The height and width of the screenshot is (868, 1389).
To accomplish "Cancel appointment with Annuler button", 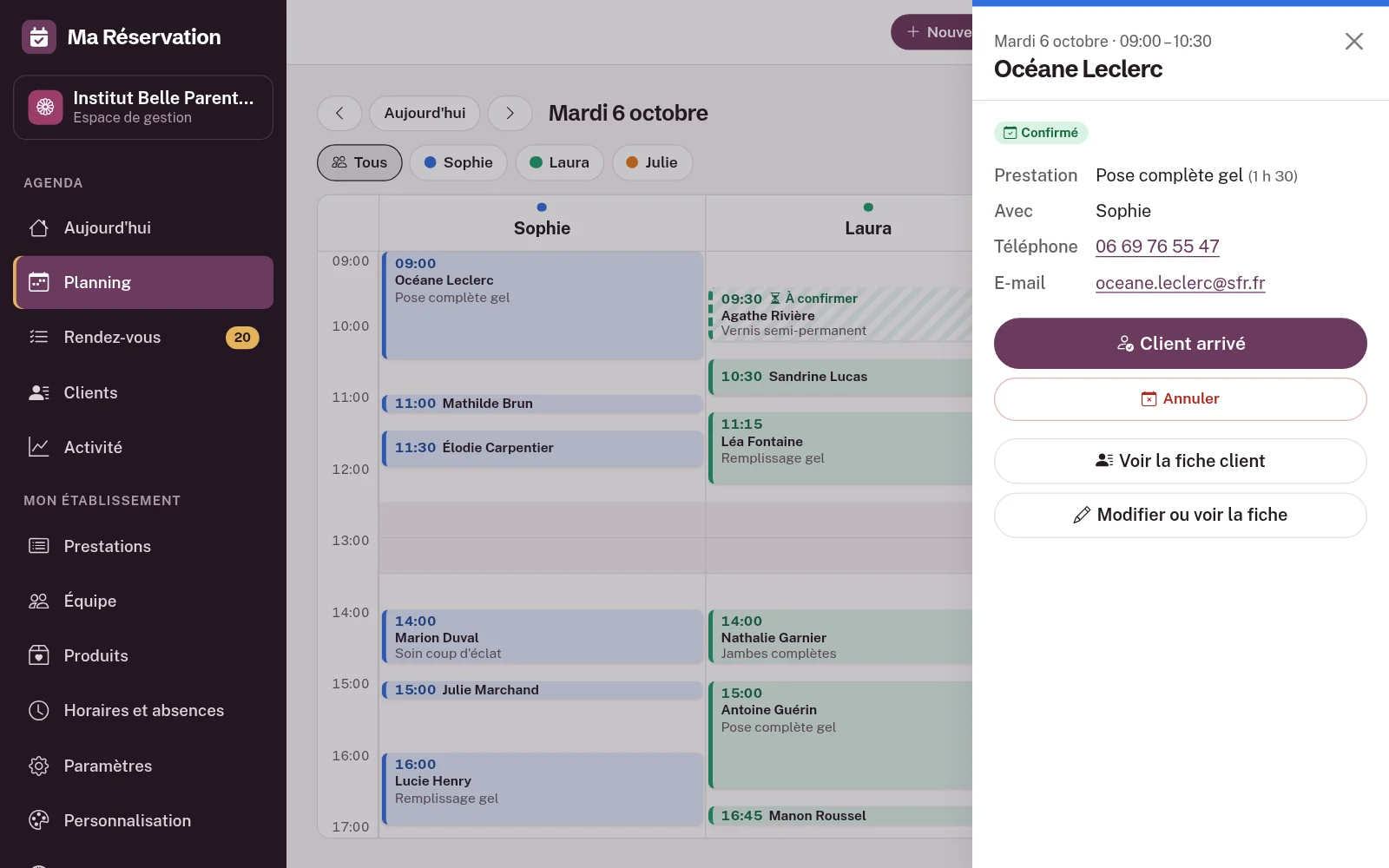I will tap(1180, 398).
